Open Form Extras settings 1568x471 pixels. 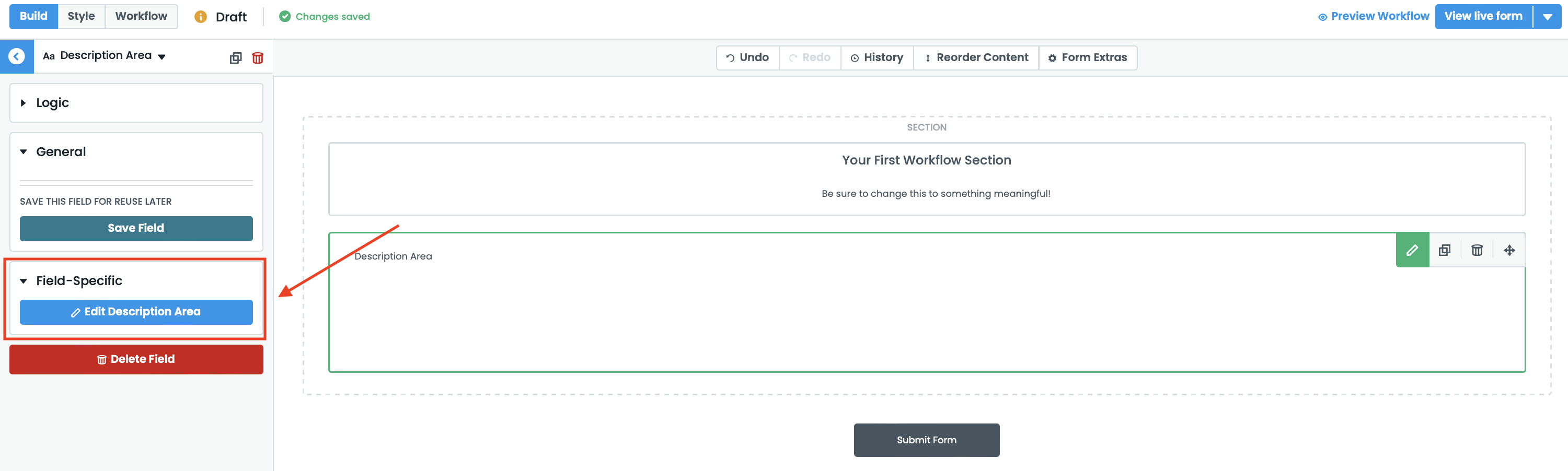pyautogui.click(x=1087, y=58)
